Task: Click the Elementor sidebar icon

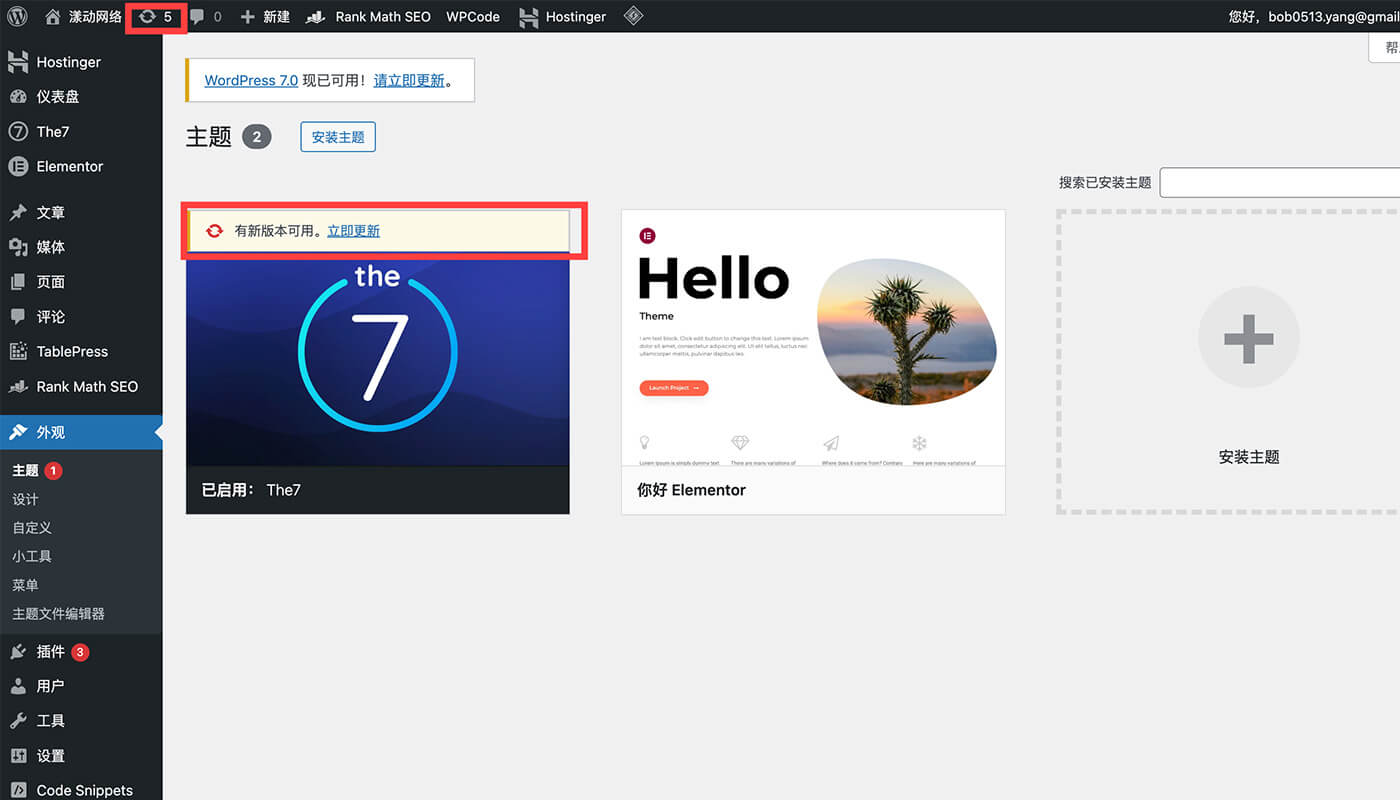Action: point(18,167)
